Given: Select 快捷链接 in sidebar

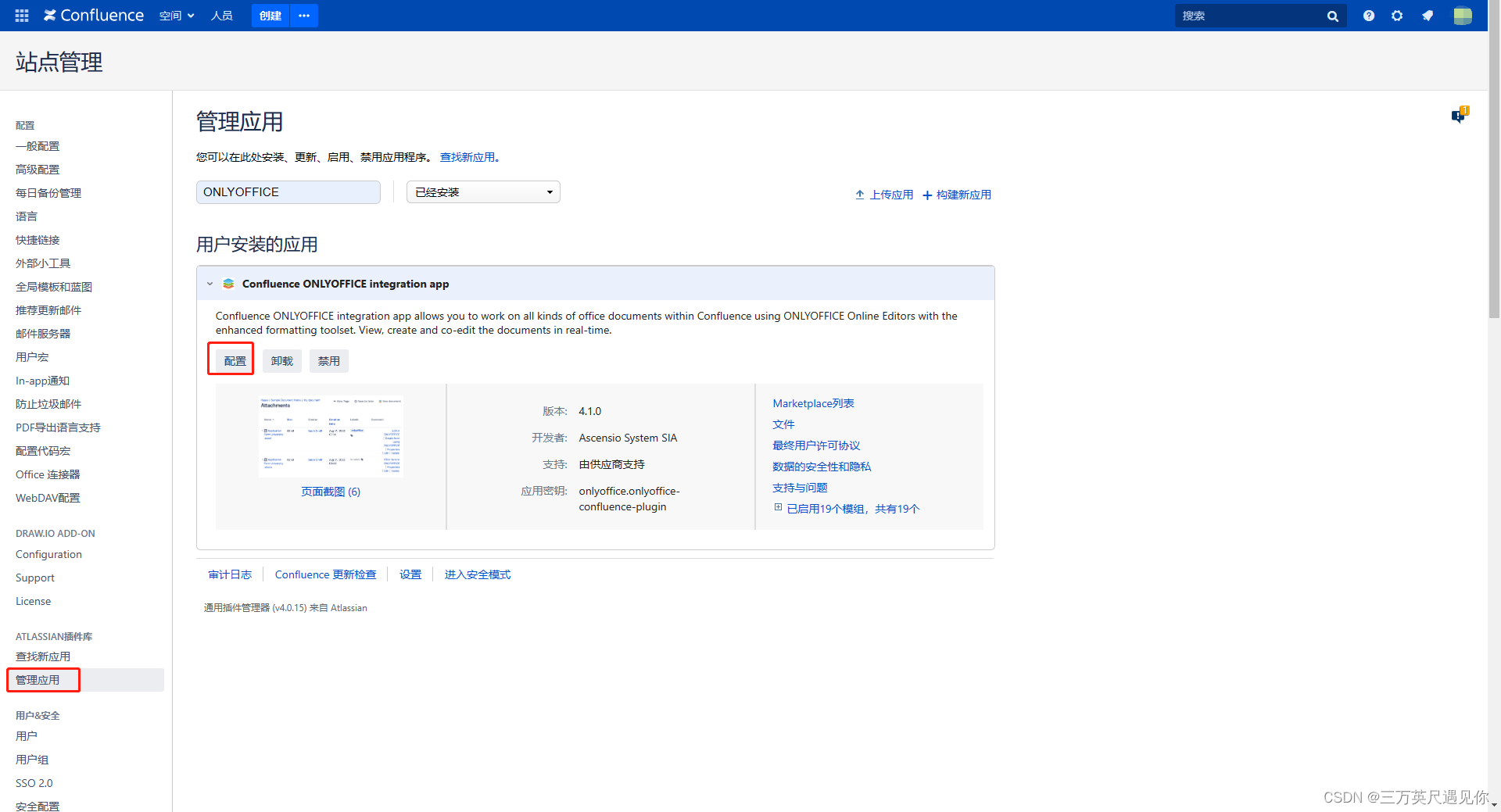Looking at the screenshot, I should (x=38, y=240).
